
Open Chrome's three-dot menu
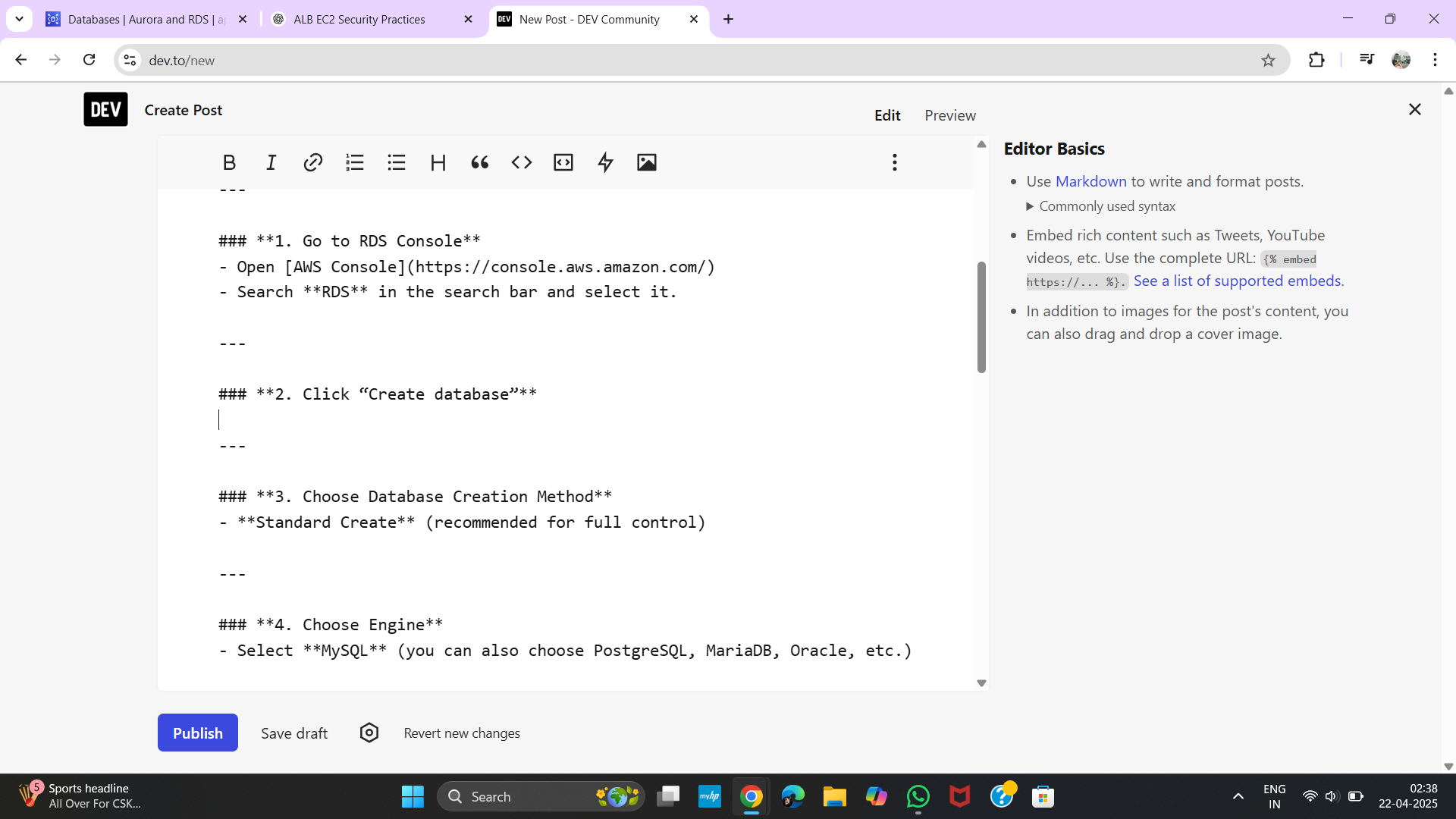tap(1435, 60)
